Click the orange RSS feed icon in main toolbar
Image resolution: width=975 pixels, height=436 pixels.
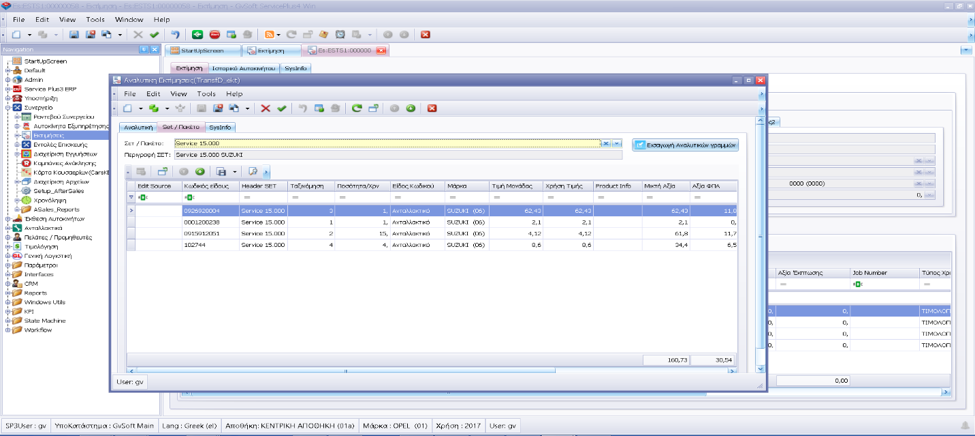(x=270, y=34)
